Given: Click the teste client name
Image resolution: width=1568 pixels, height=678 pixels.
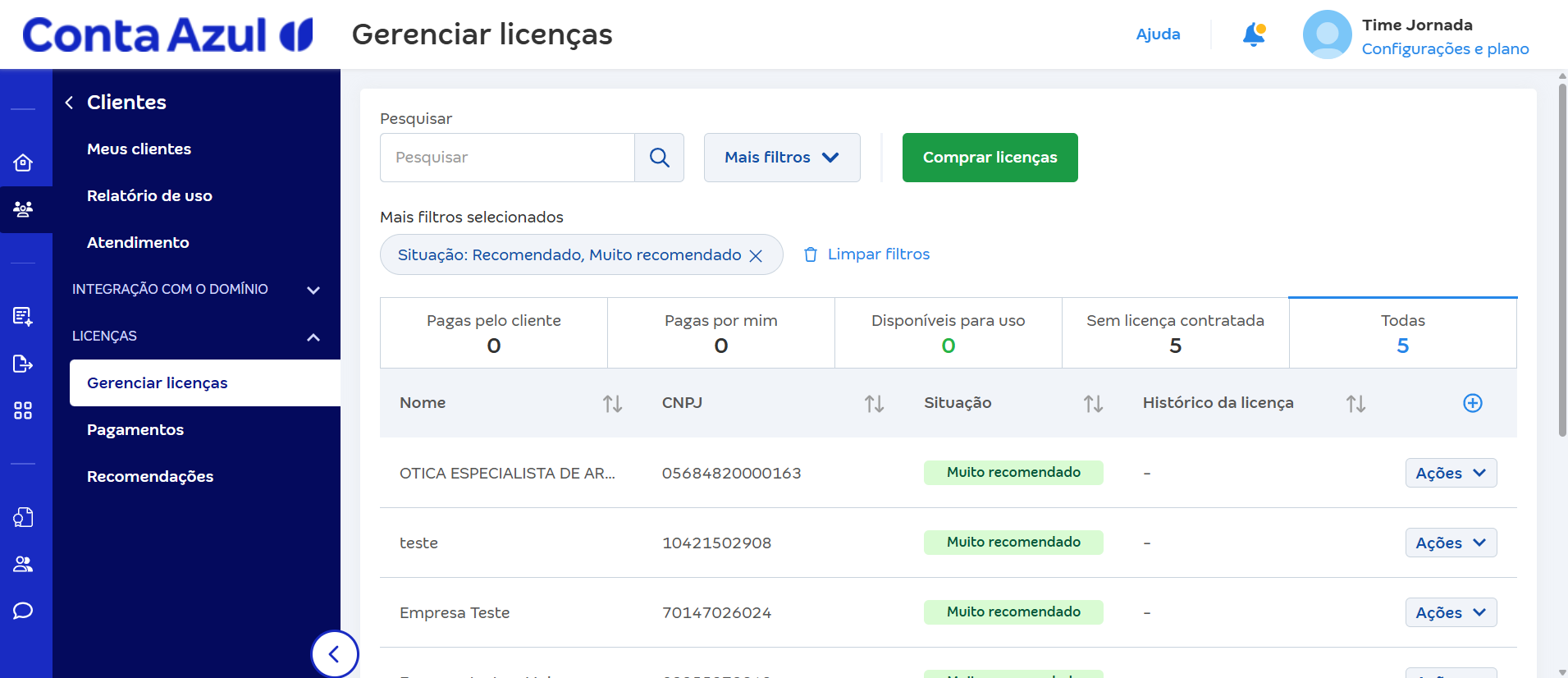Looking at the screenshot, I should pyautogui.click(x=418, y=543).
